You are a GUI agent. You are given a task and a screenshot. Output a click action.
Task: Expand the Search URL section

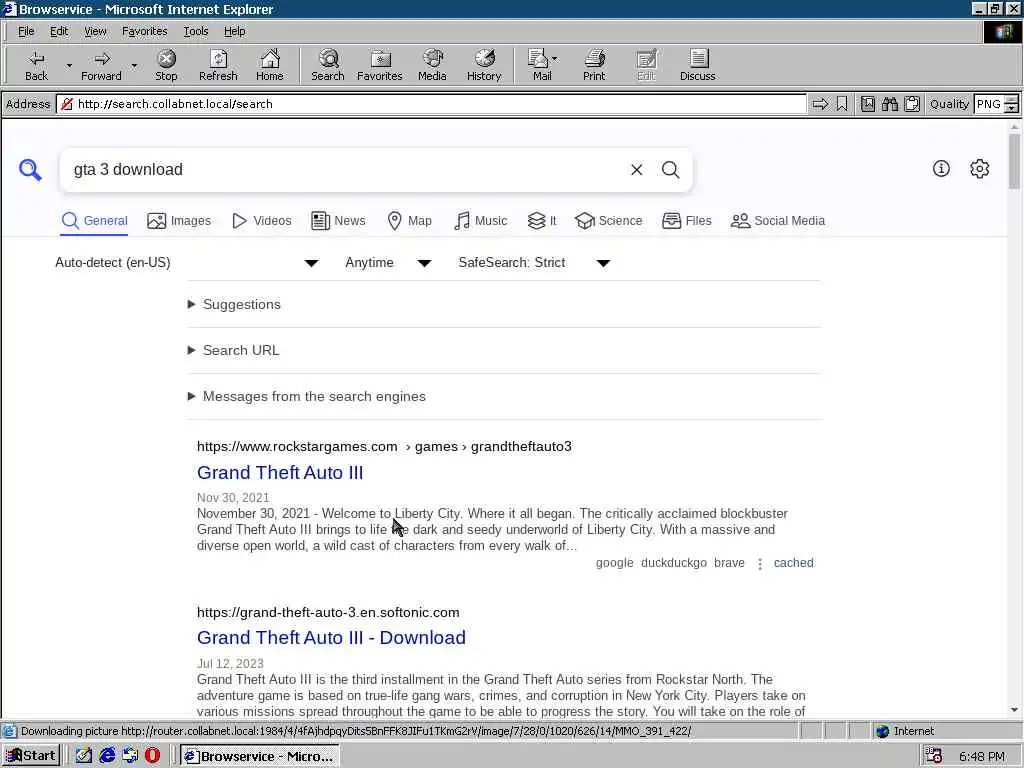click(x=234, y=350)
